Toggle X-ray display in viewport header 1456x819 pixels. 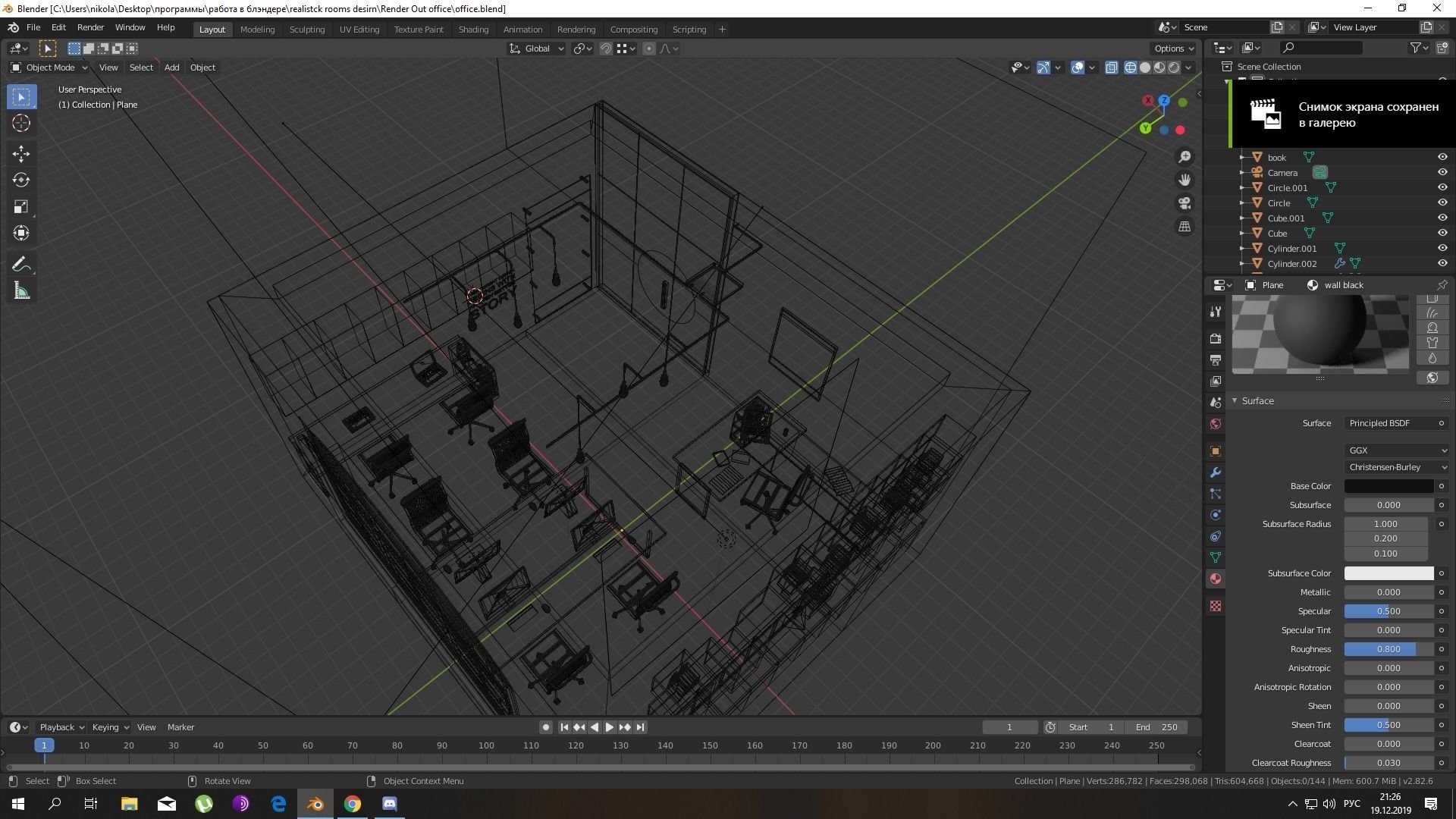[x=1111, y=67]
